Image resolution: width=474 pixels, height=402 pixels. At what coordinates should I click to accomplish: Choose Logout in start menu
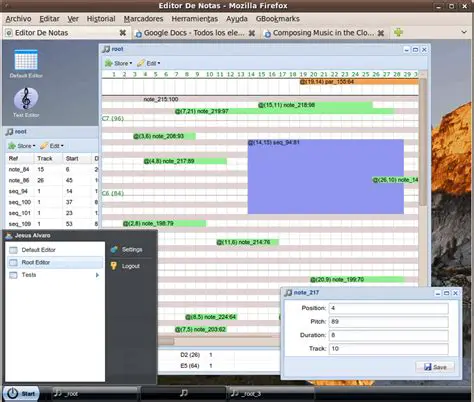[125, 266]
